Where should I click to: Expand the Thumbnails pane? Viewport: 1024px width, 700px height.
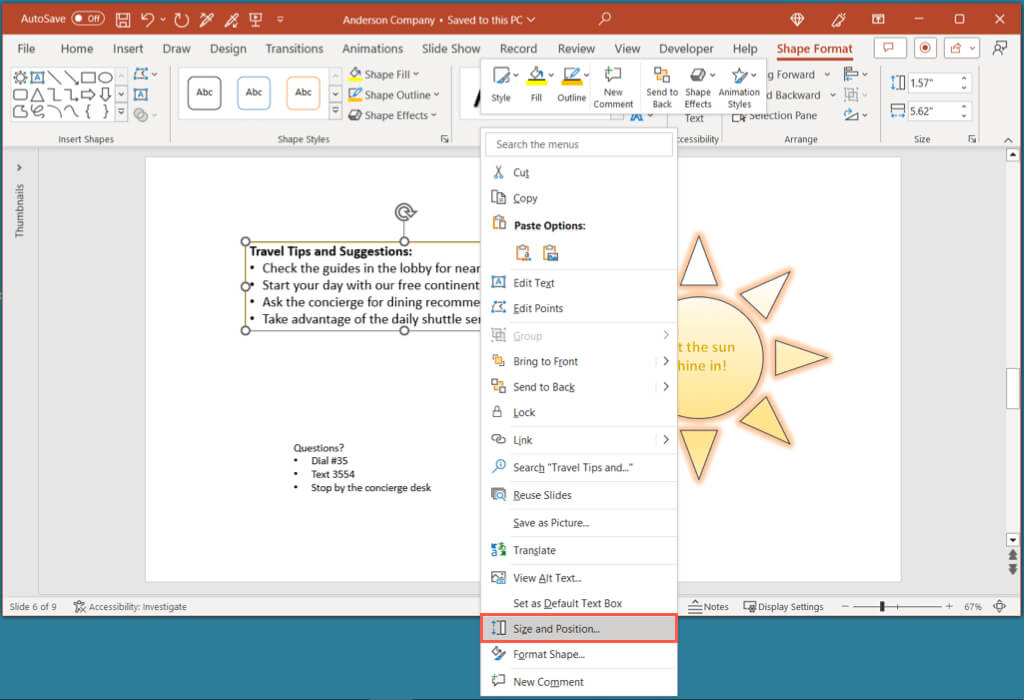tap(19, 168)
